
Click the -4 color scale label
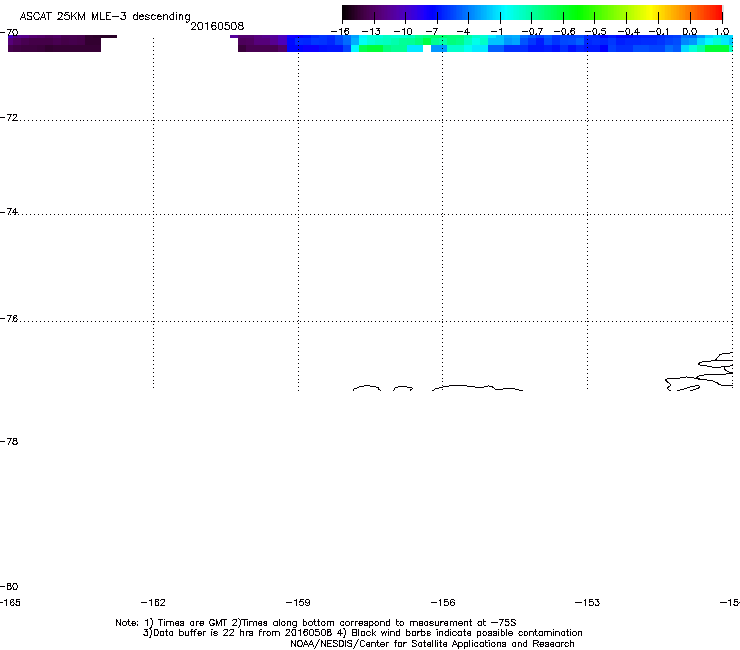tap(463, 32)
